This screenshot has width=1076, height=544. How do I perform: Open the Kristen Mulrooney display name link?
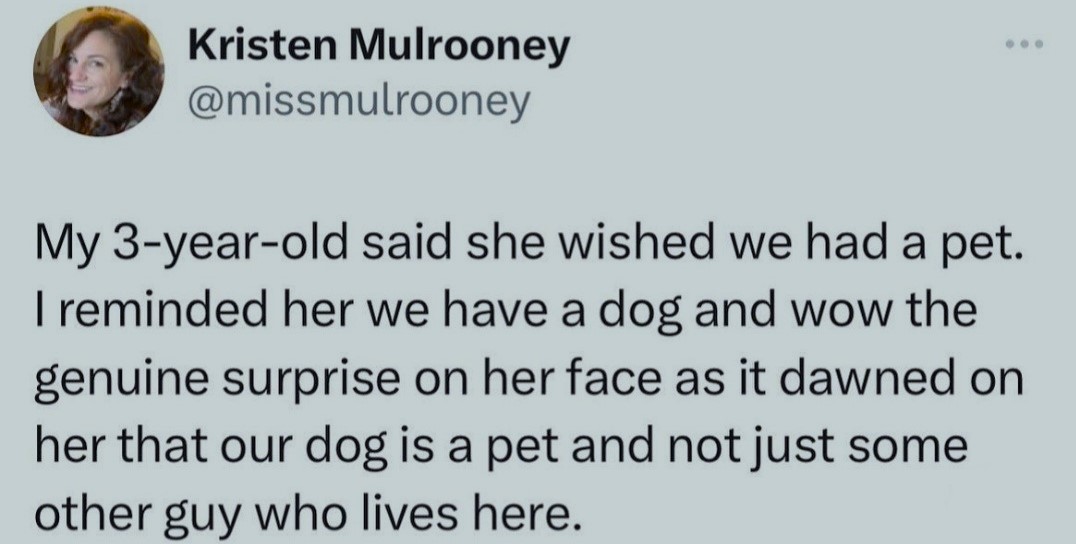pyautogui.click(x=379, y=44)
